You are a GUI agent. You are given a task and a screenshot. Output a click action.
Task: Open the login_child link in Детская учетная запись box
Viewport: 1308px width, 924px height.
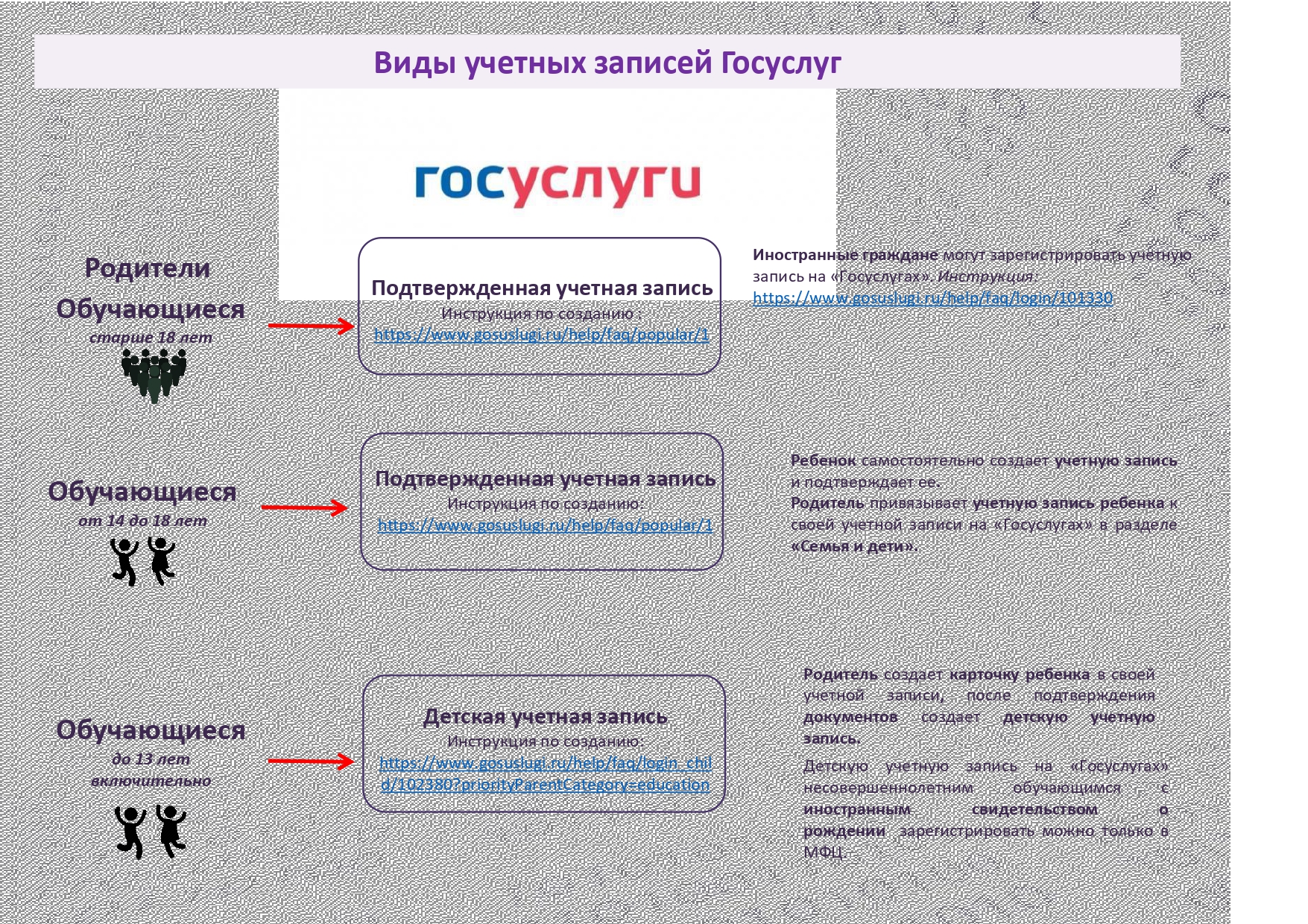tap(545, 773)
